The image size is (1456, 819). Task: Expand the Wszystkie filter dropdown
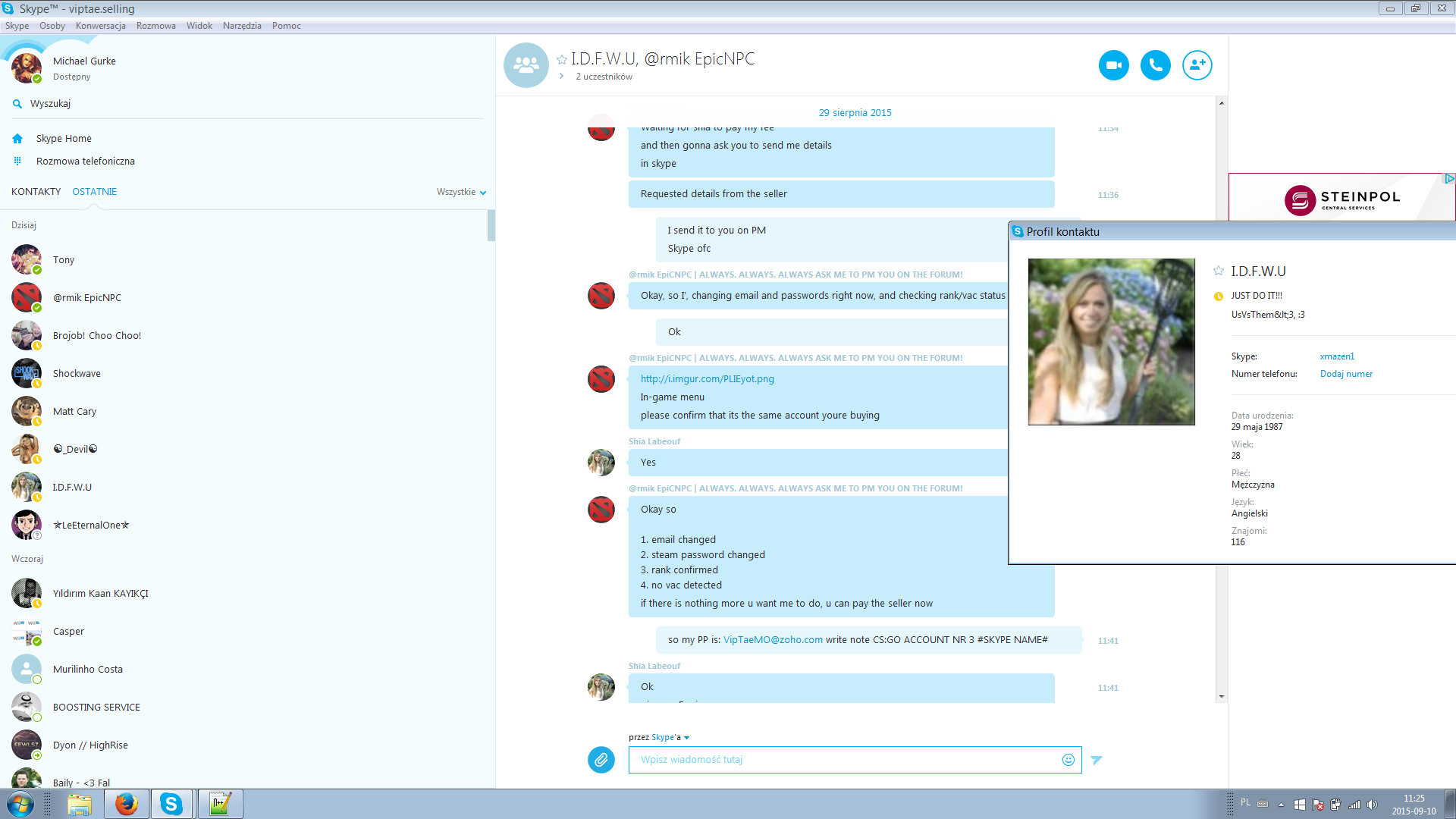coord(461,192)
